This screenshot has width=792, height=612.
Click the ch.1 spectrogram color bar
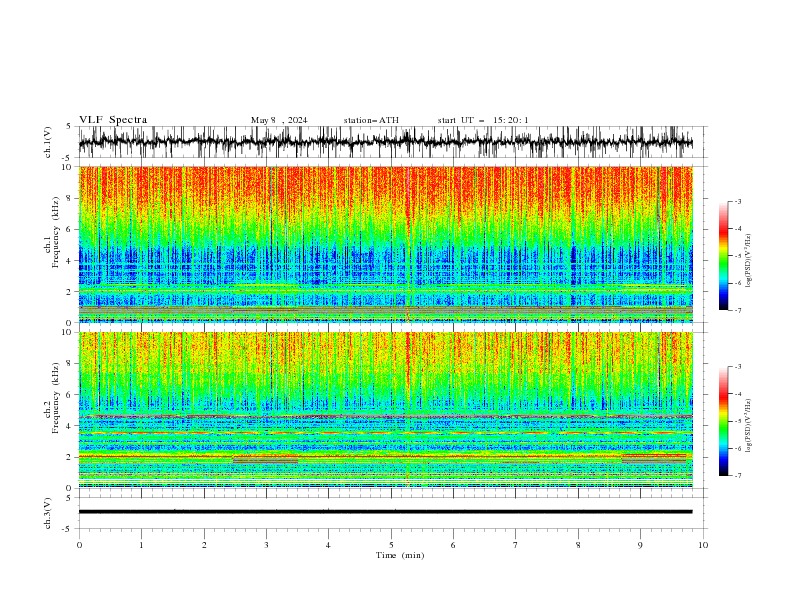(723, 256)
